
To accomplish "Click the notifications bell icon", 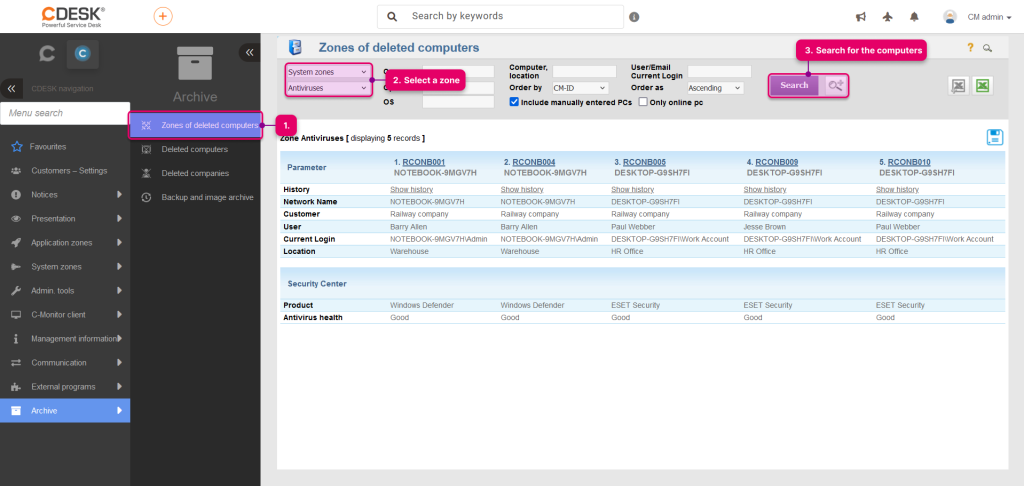I will [x=914, y=17].
